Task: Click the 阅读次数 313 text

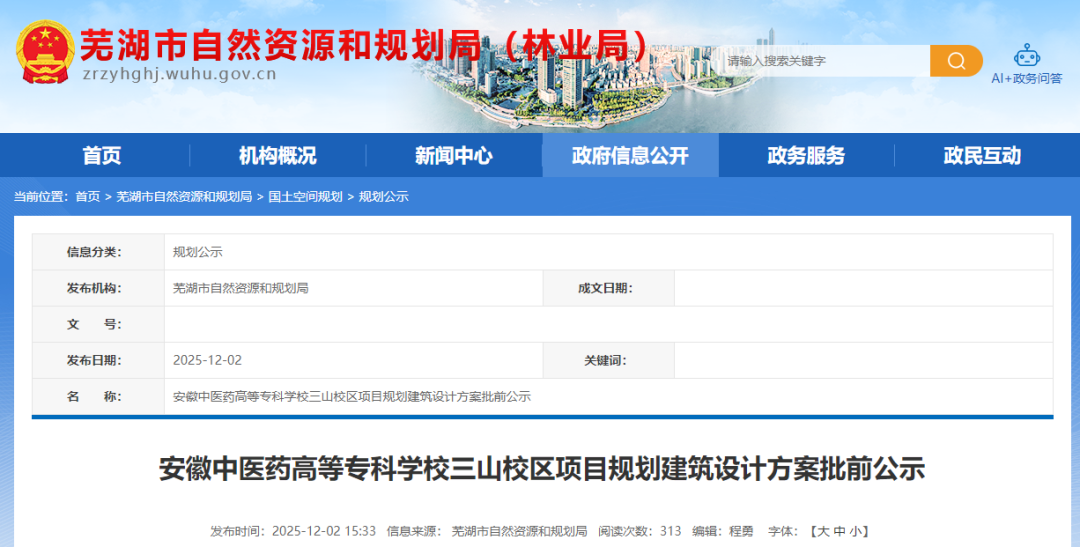Action: click(639, 531)
